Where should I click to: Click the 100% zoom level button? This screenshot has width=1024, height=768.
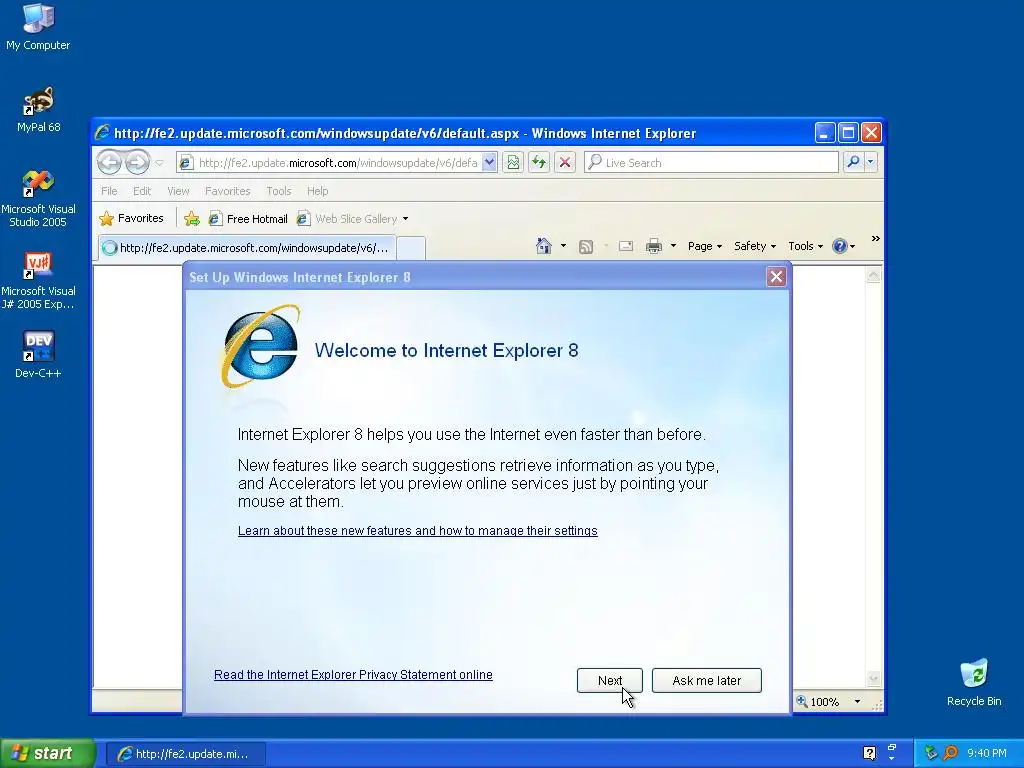pyautogui.click(x=820, y=701)
